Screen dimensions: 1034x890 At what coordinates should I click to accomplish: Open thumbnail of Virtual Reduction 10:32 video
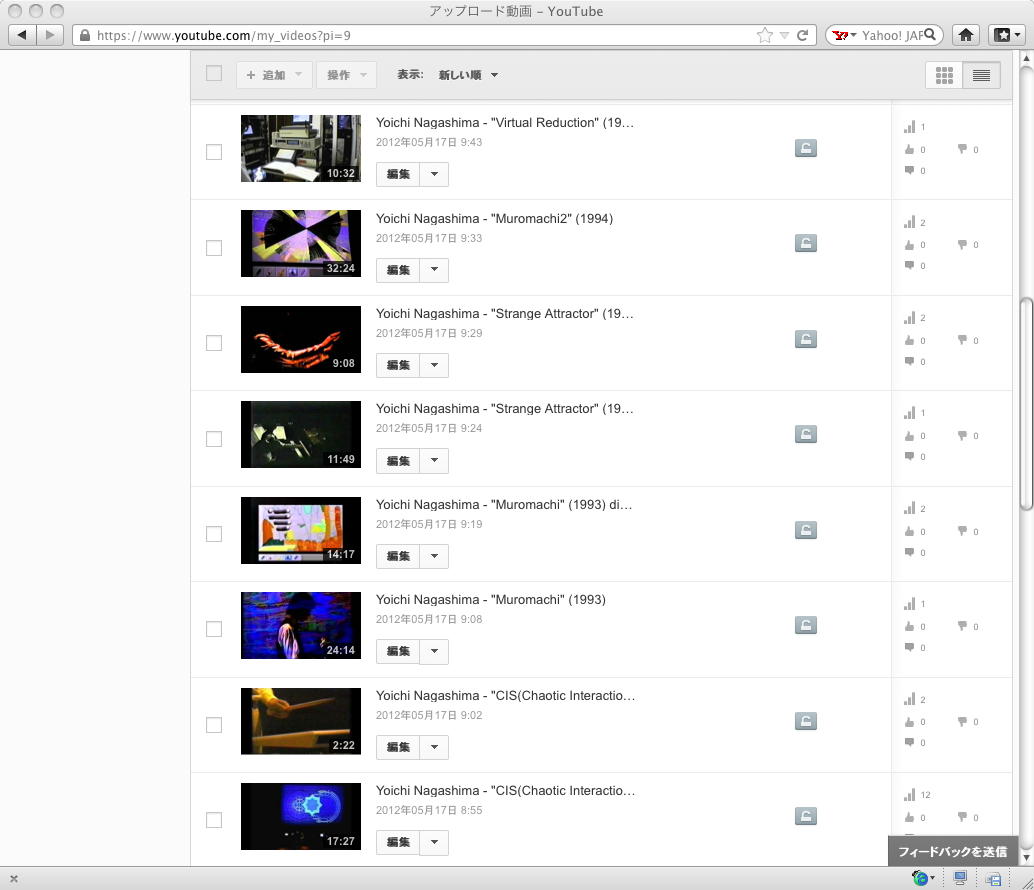(x=301, y=148)
